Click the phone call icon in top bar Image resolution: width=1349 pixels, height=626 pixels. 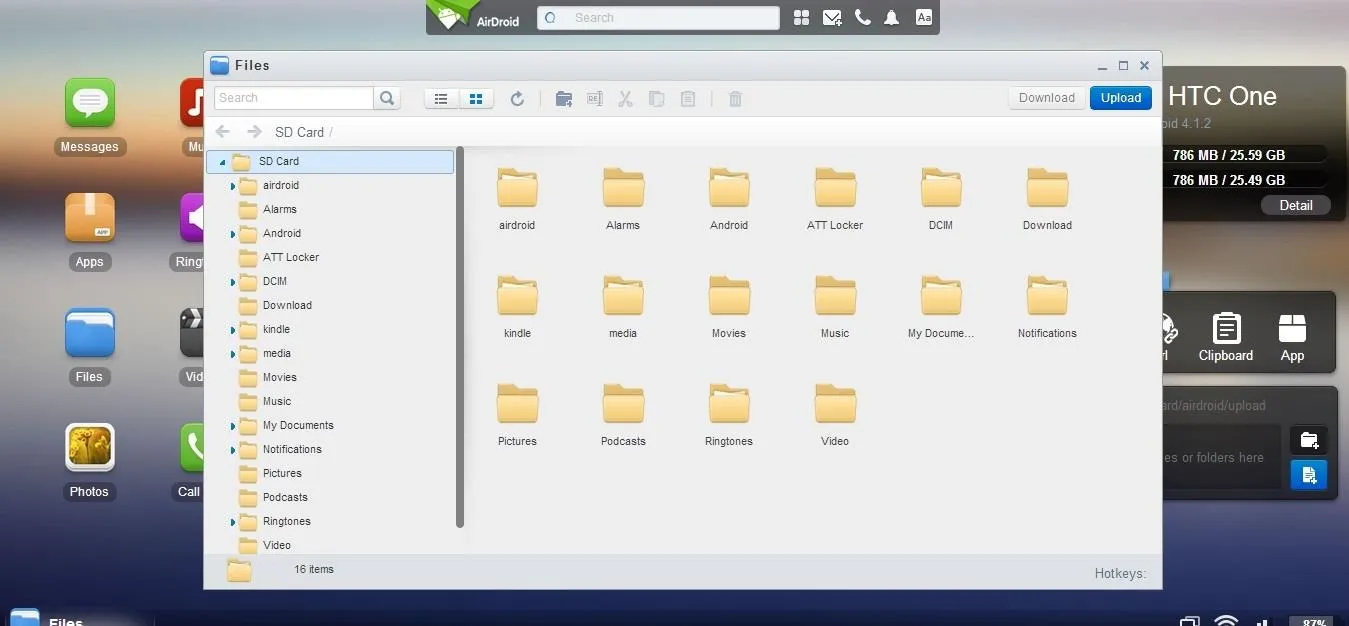coord(862,18)
